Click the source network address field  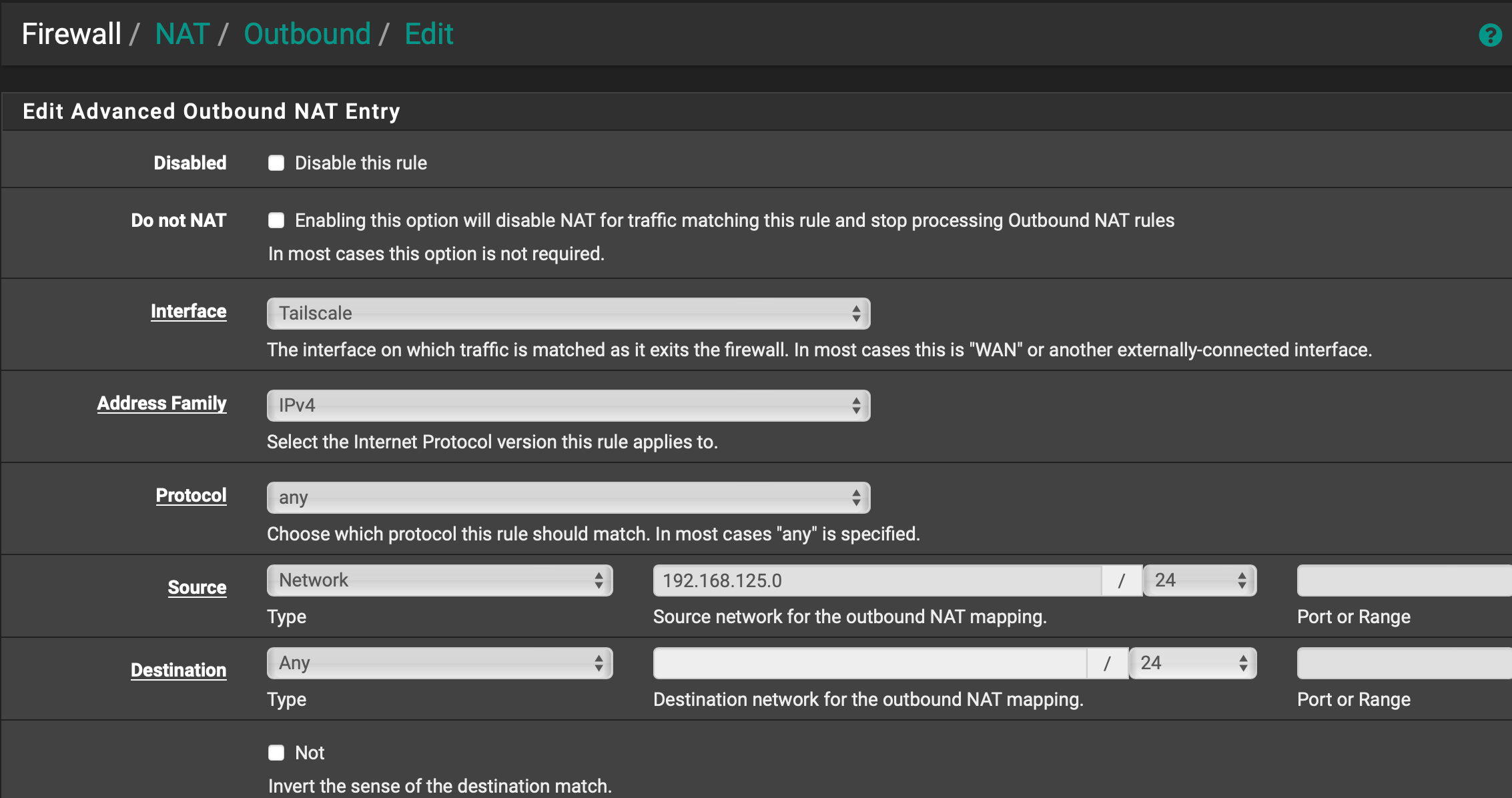[877, 580]
